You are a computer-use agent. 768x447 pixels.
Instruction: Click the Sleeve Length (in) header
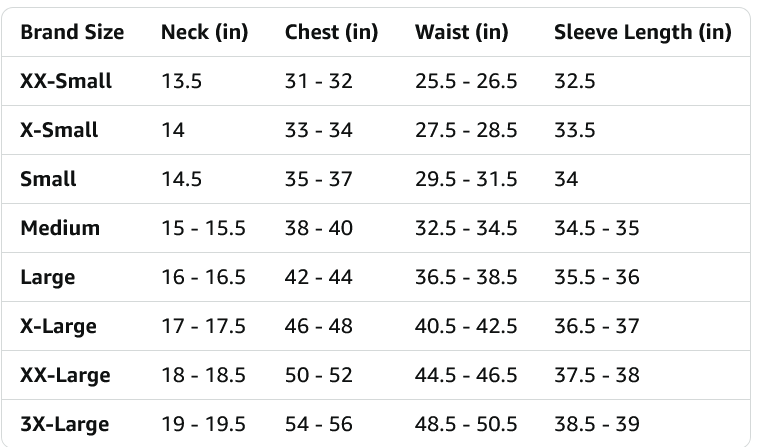coord(642,32)
